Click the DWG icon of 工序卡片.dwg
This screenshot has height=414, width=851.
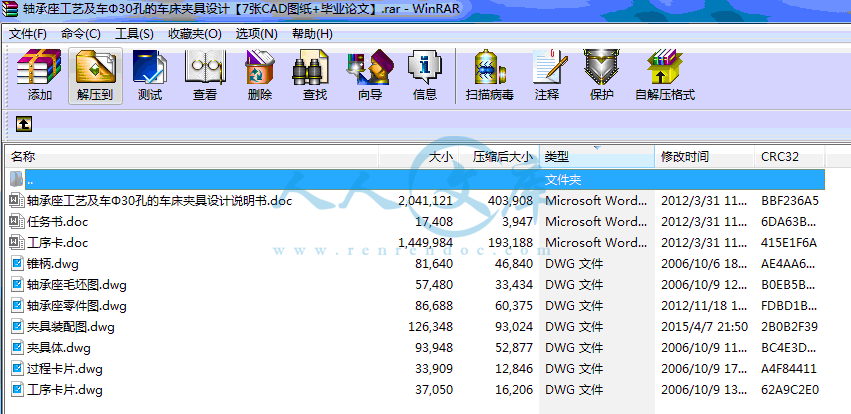17,390
